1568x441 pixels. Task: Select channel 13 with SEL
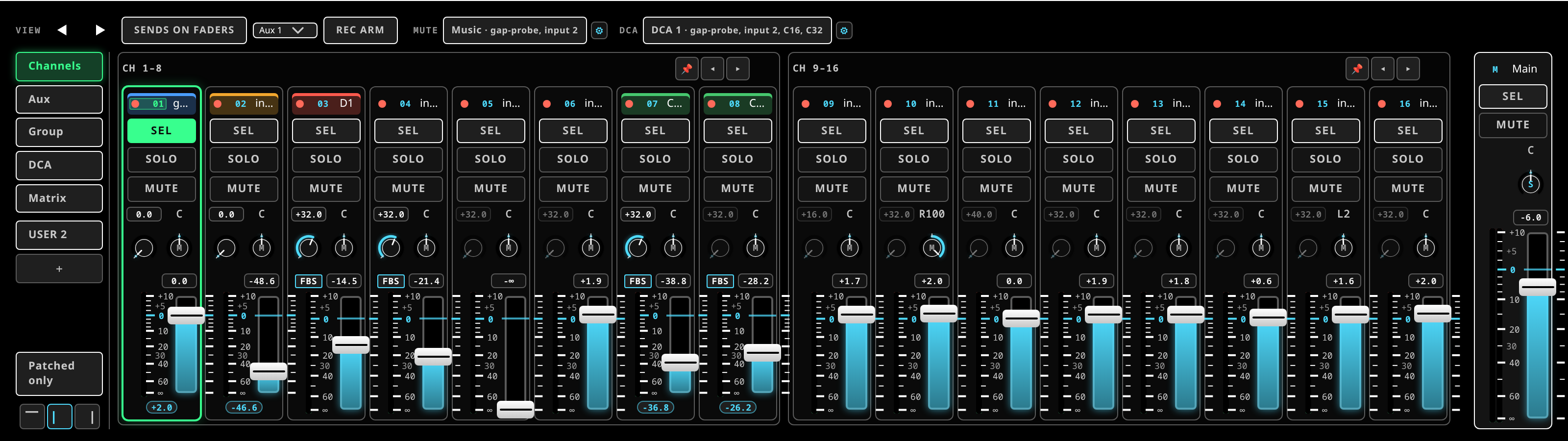[1161, 131]
